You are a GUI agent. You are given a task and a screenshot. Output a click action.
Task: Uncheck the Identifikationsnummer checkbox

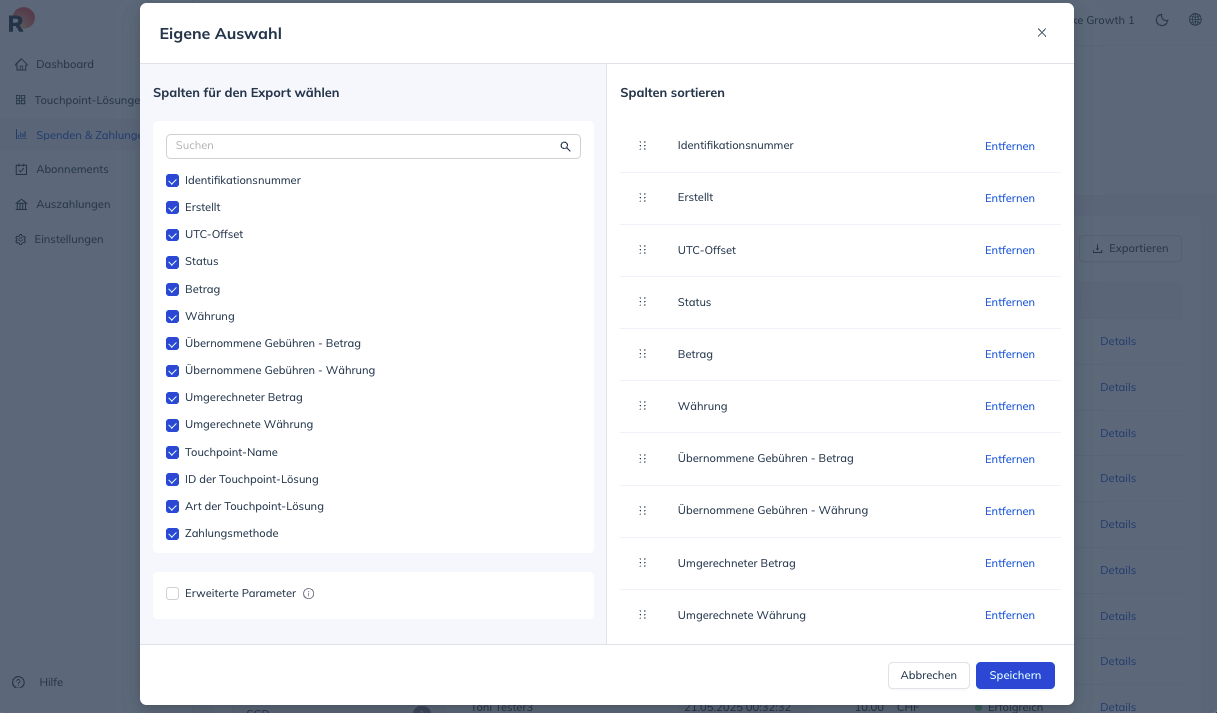pyautogui.click(x=172, y=181)
